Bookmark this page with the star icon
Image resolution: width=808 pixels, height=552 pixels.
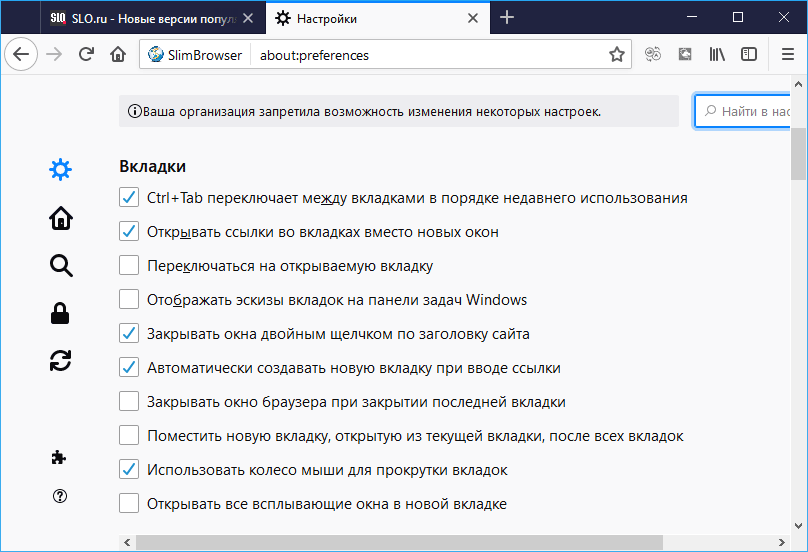617,55
